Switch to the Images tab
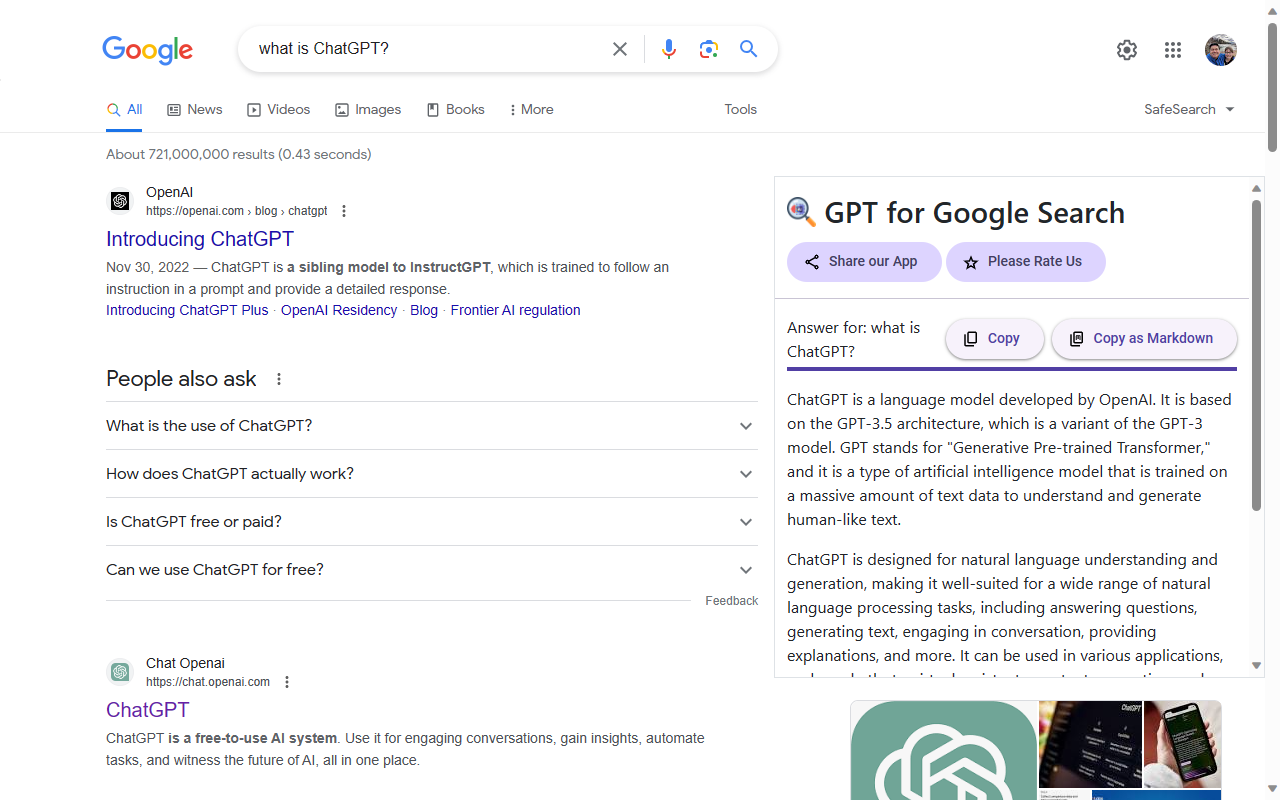1280x800 pixels. (x=368, y=109)
